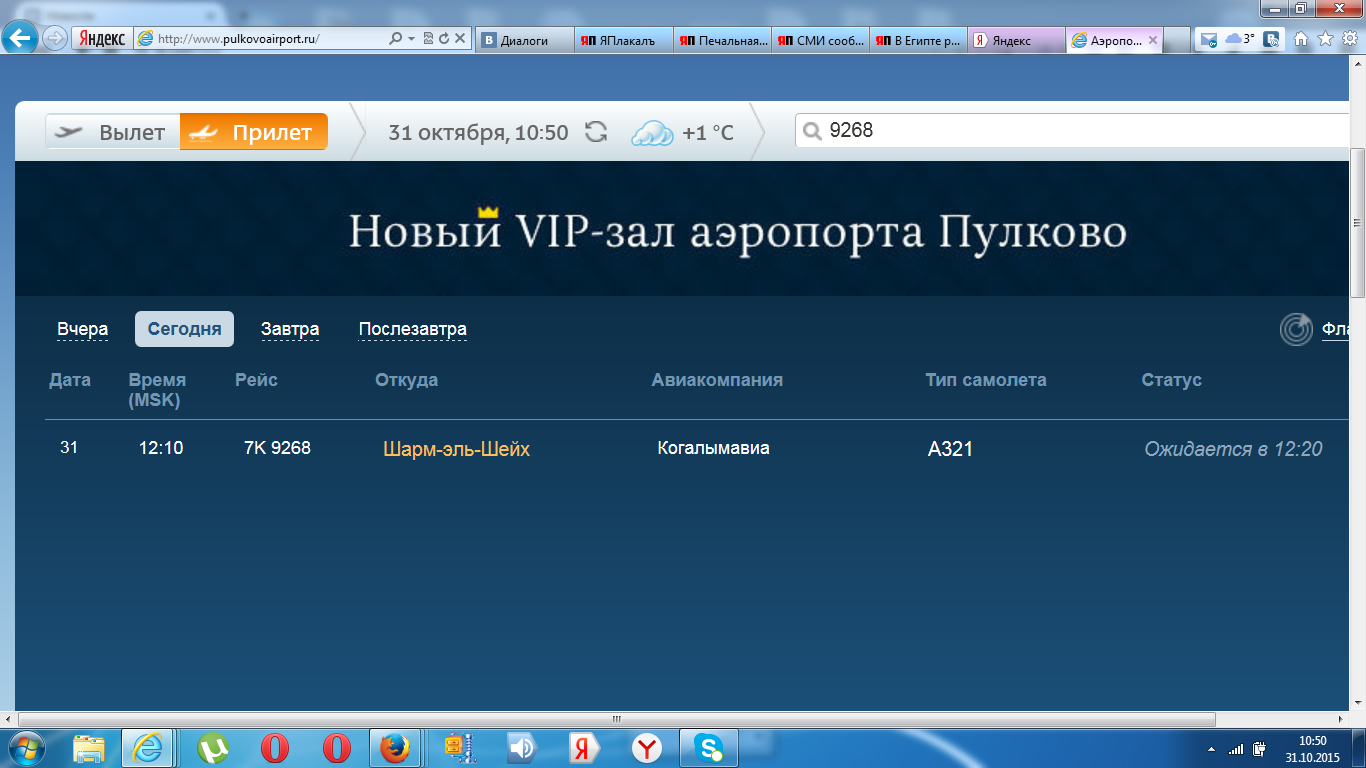Reload the page with address bar refresh icon
The width and height of the screenshot is (1366, 768).
444,39
